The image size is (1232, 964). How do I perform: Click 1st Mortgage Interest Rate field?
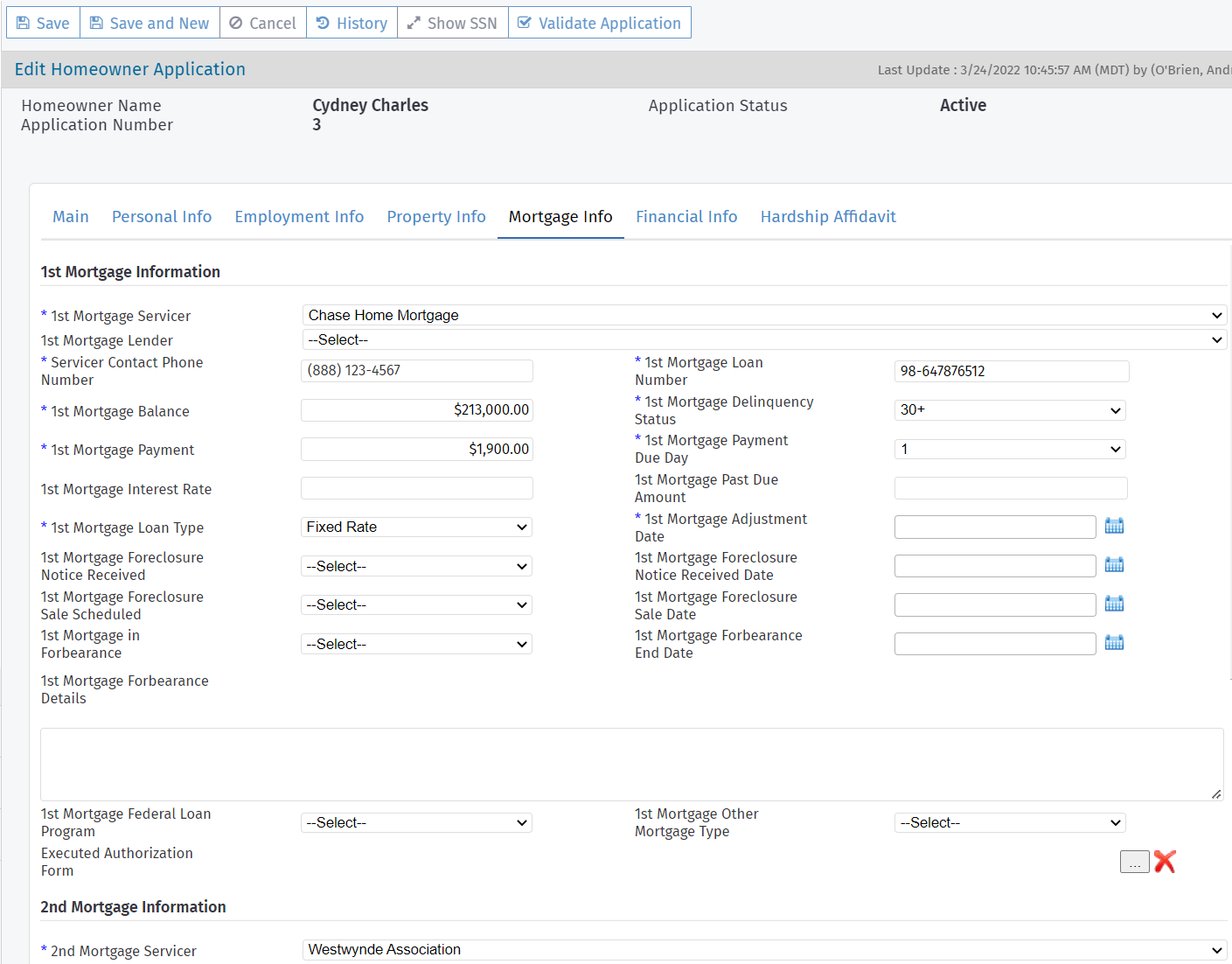[416, 488]
